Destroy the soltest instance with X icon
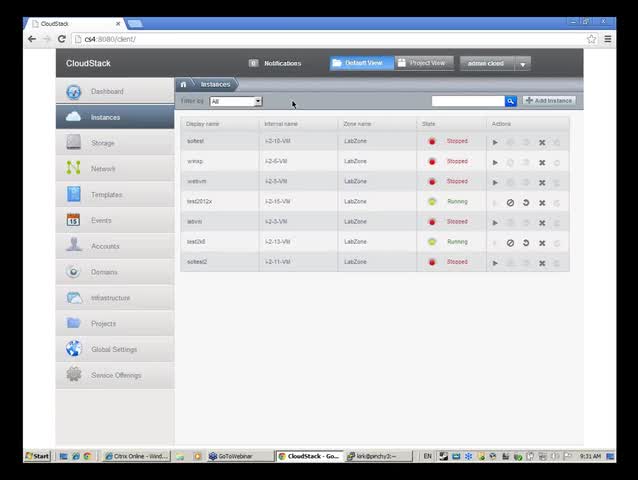The image size is (638, 480). coord(542,142)
